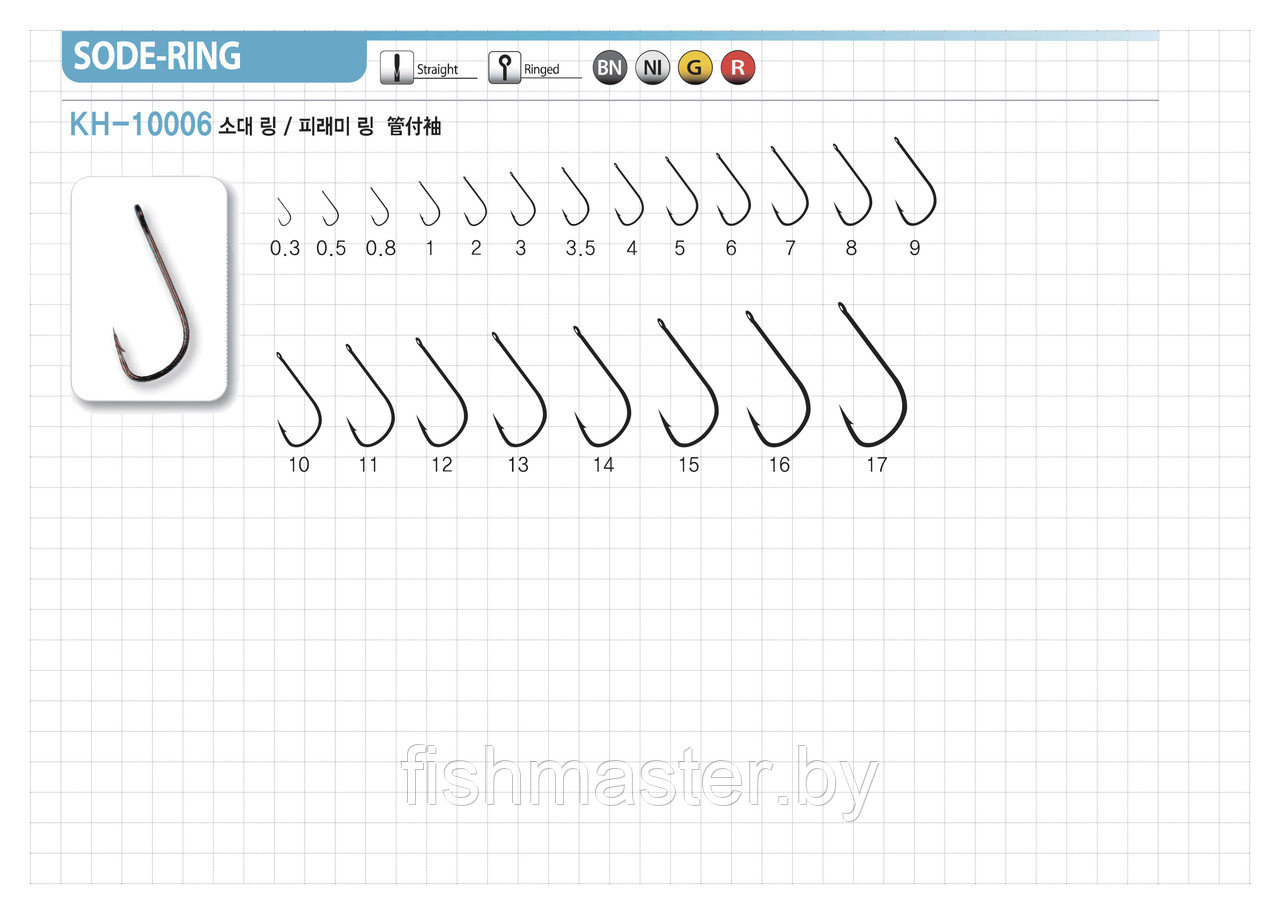Click the size label 14

603,465
